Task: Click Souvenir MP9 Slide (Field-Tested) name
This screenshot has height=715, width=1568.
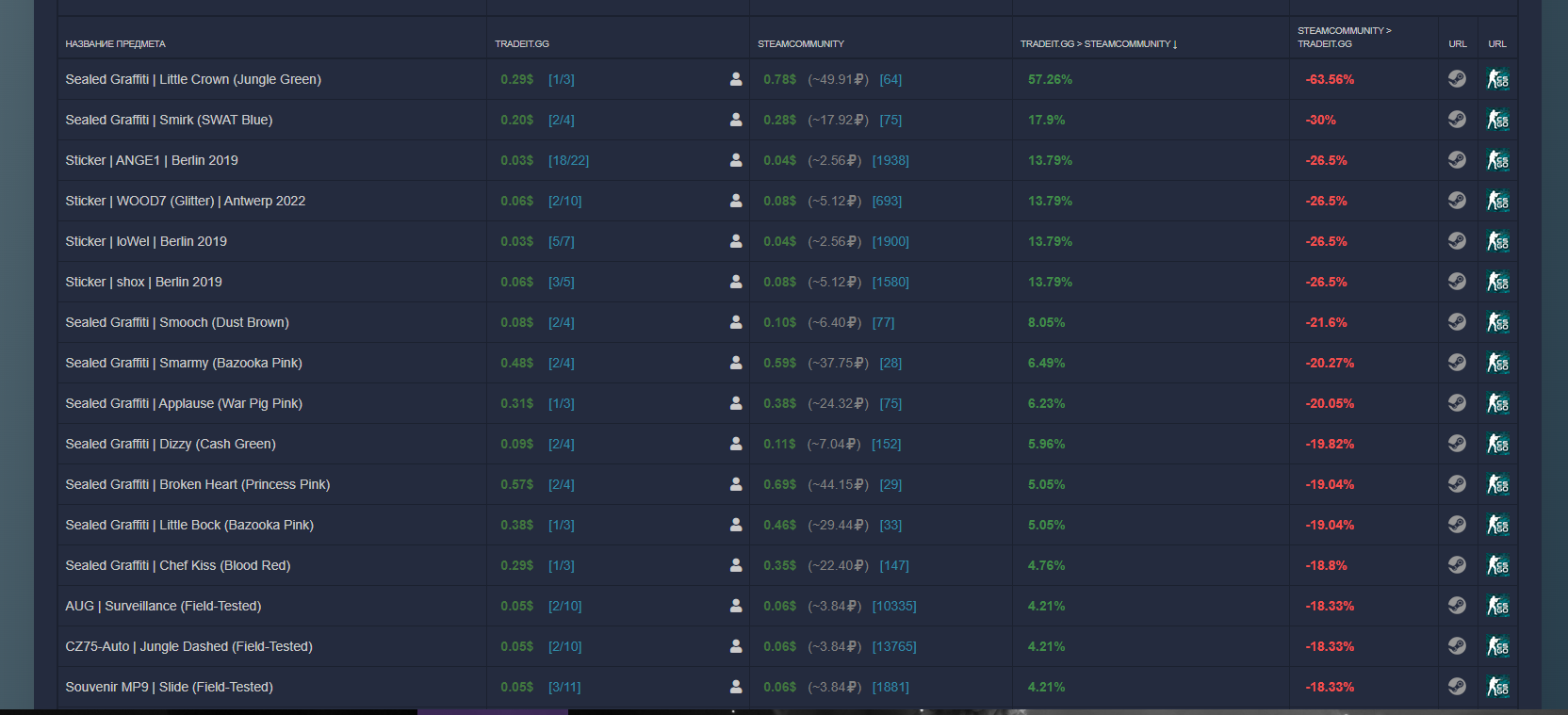Action: pyautogui.click(x=169, y=687)
